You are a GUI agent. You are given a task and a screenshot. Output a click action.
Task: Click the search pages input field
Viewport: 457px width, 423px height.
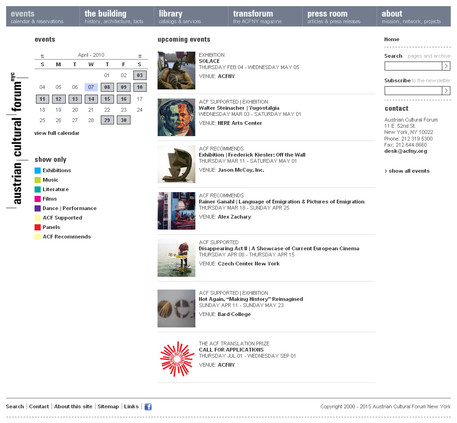(x=413, y=66)
